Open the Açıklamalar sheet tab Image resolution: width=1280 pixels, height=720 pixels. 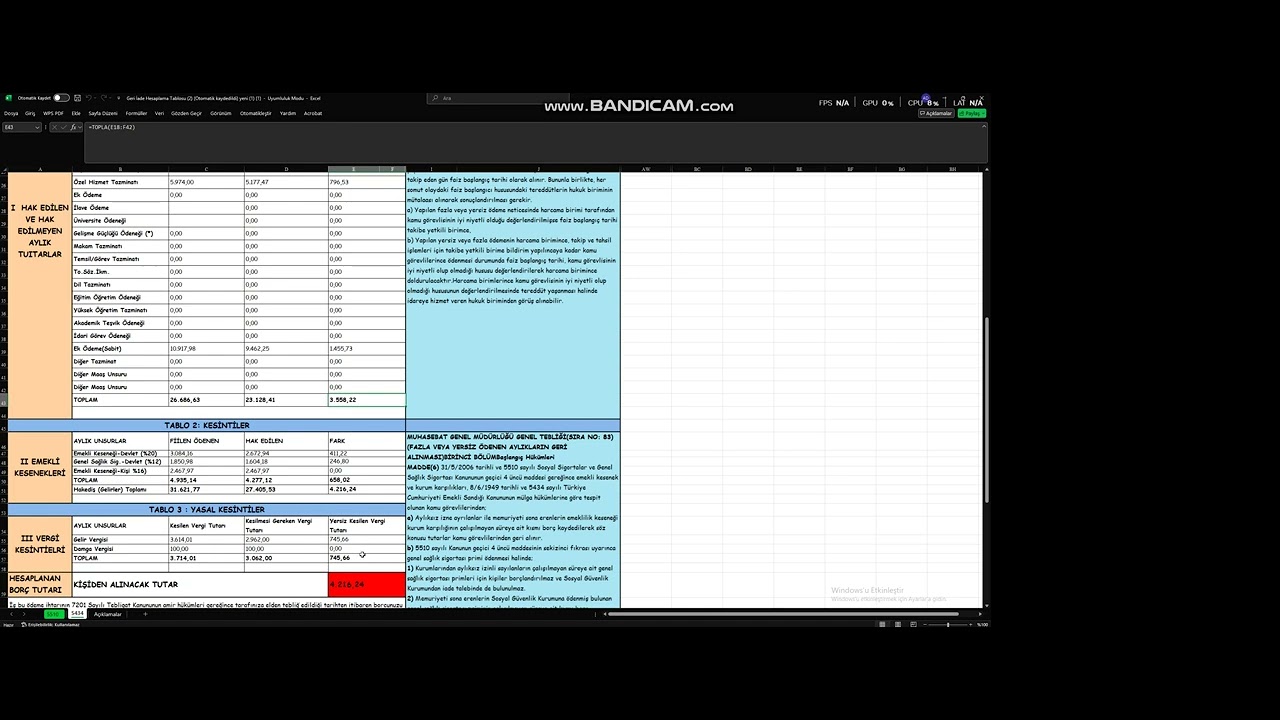(107, 614)
